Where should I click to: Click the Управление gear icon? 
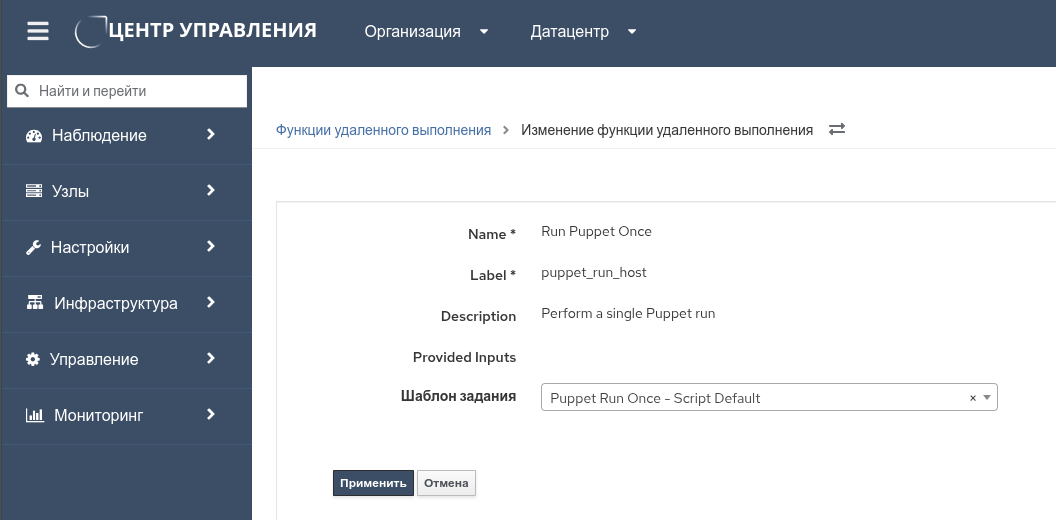[33, 359]
